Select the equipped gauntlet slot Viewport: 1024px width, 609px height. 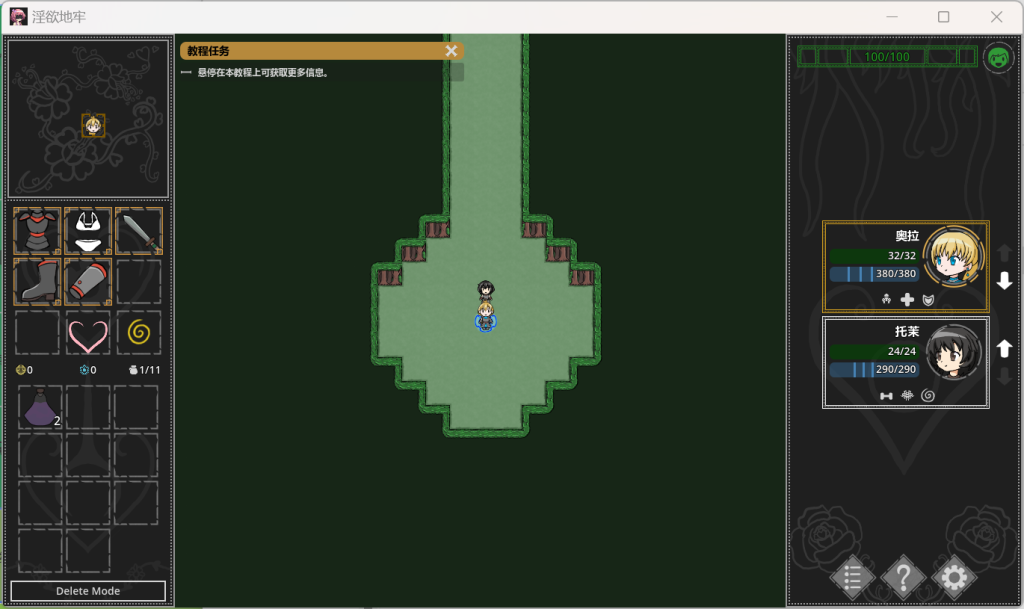88,282
